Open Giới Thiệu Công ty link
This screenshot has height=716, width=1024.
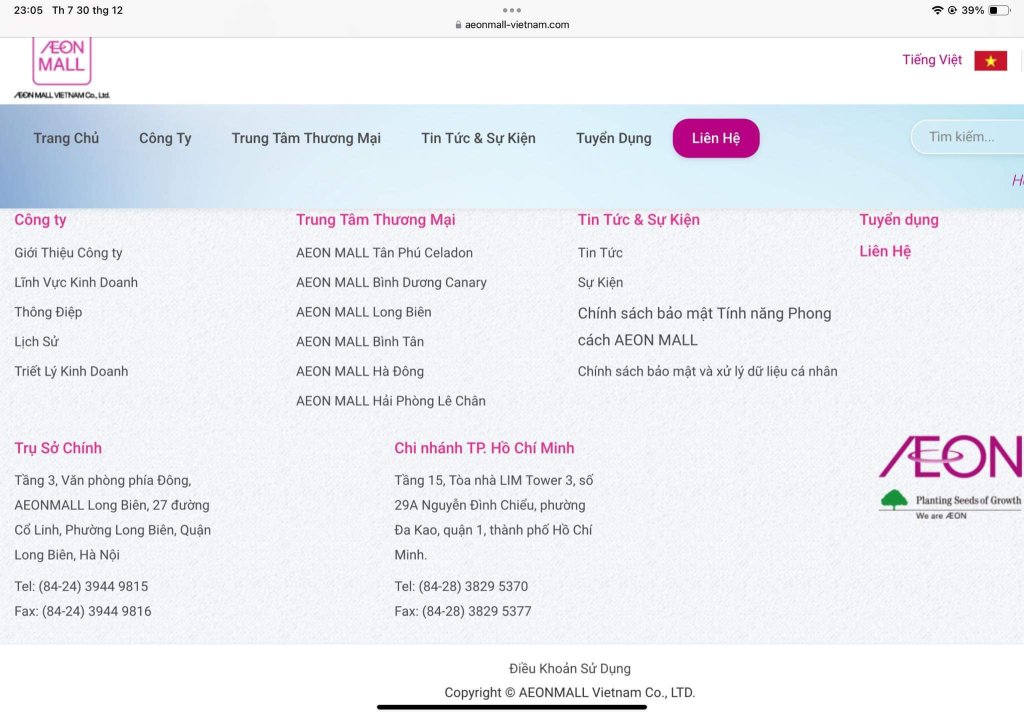tap(69, 253)
